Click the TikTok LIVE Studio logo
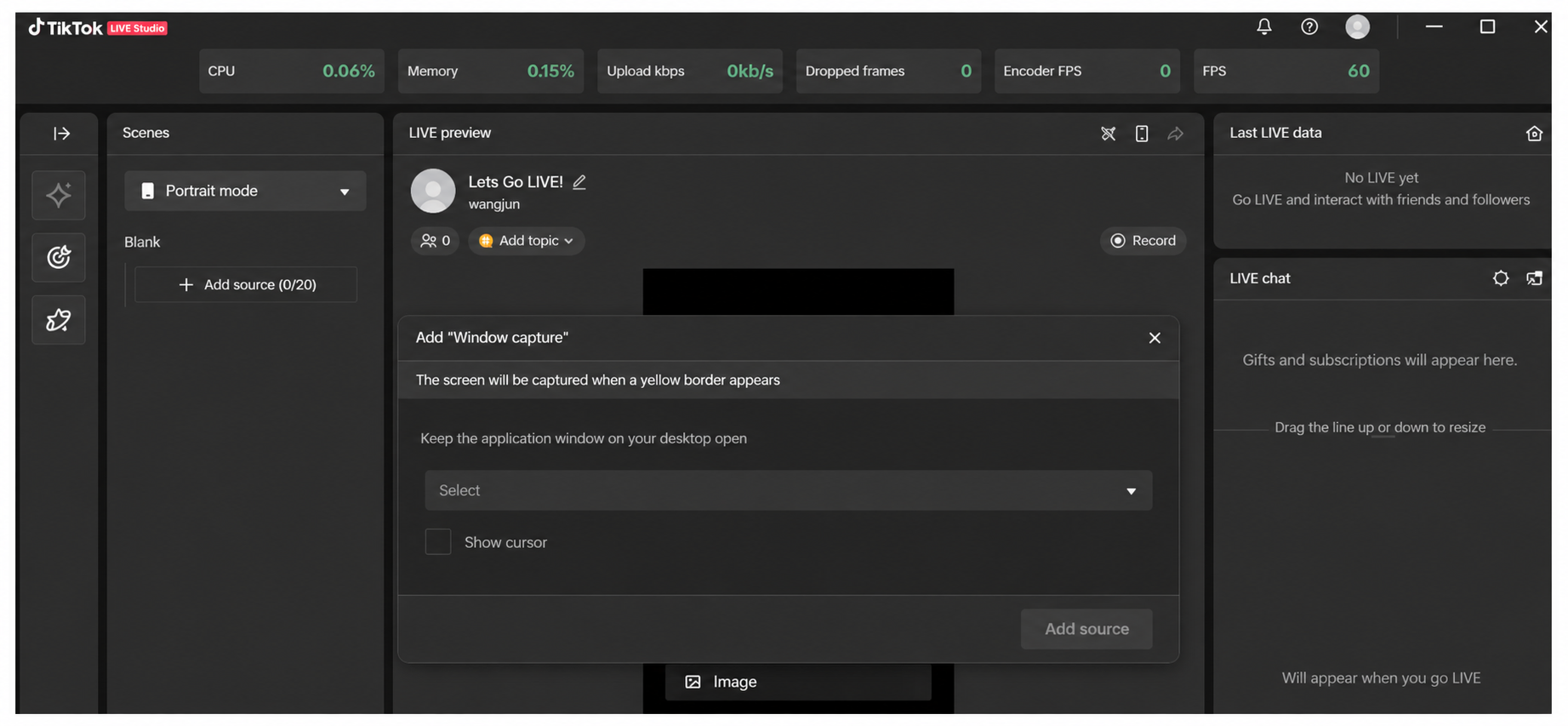 pos(97,28)
